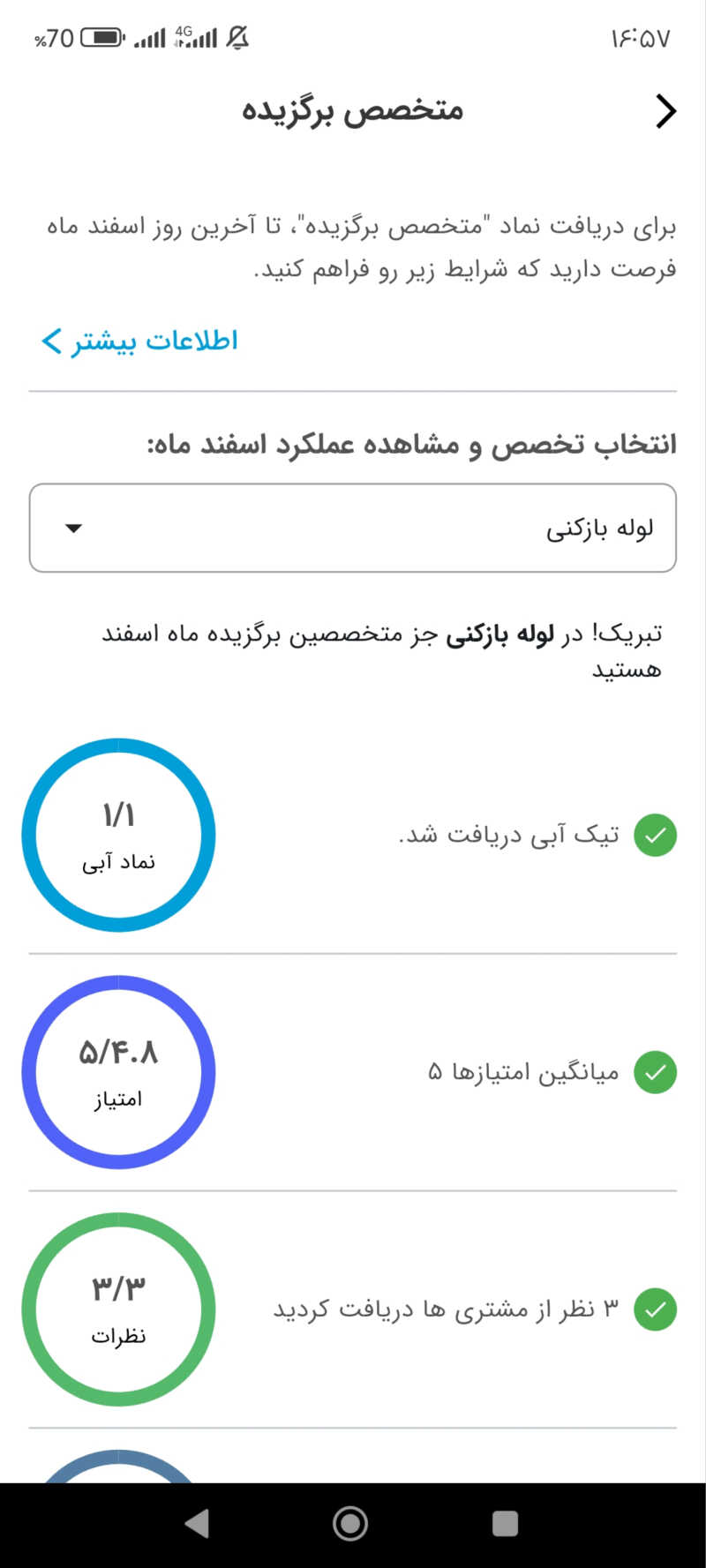Image resolution: width=706 pixels, height=1568 pixels.
Task: Tap the battery icon in status bar
Action: (x=102, y=38)
